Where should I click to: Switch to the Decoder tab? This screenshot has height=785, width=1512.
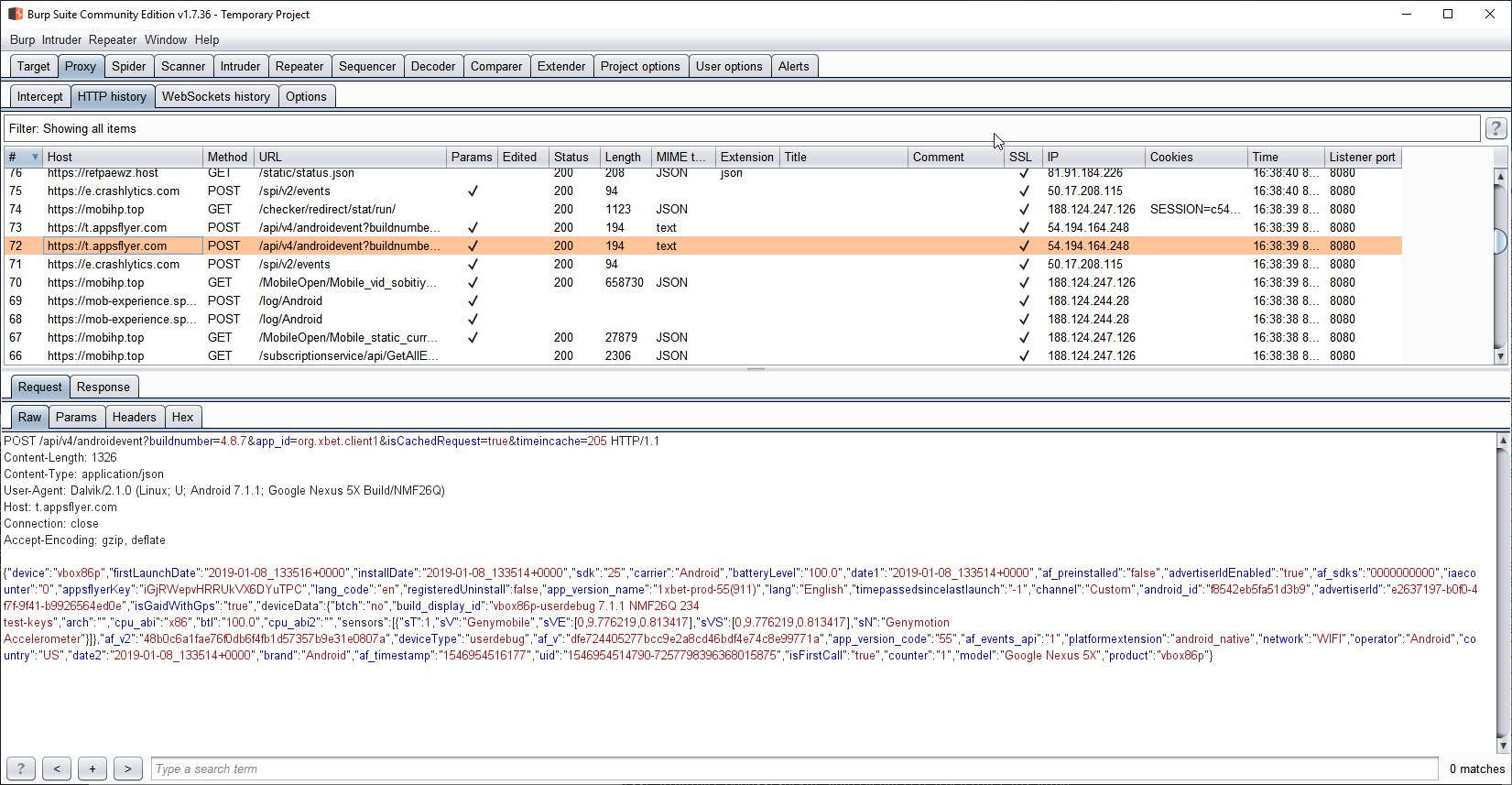[x=433, y=66]
